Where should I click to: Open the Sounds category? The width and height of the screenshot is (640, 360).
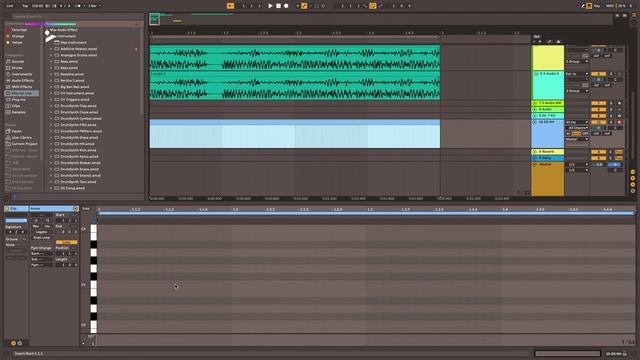click(18, 62)
